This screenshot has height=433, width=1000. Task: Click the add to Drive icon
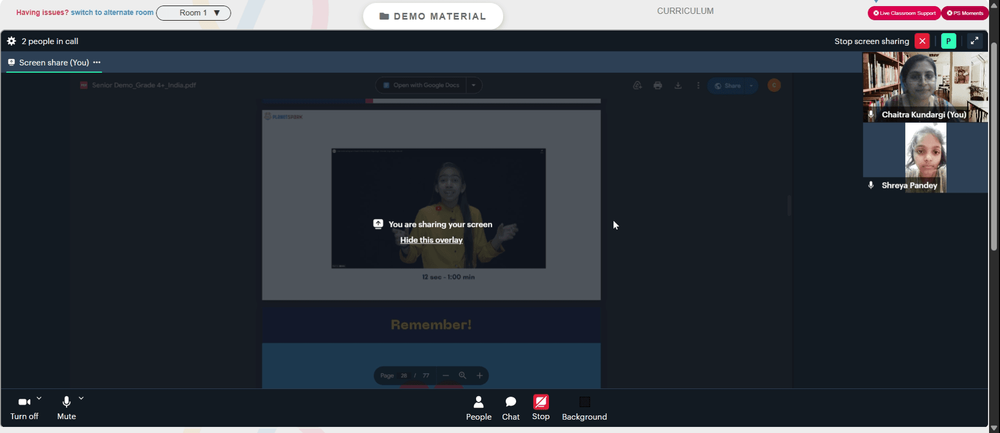click(637, 85)
